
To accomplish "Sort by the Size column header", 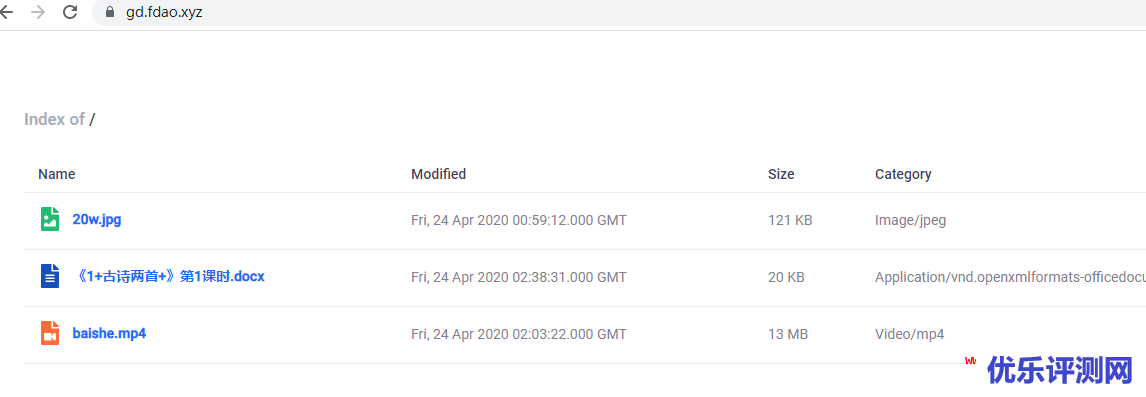I will [x=781, y=174].
